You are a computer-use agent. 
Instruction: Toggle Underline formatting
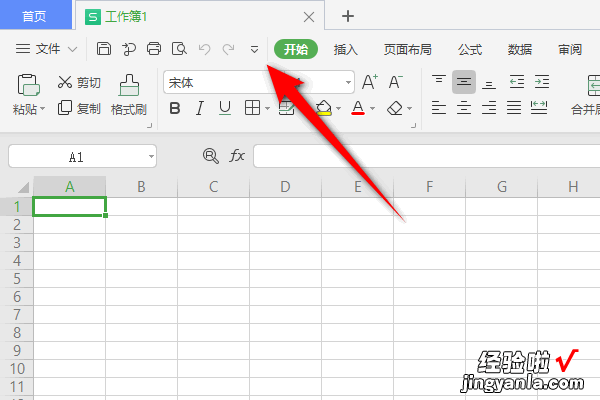point(225,108)
